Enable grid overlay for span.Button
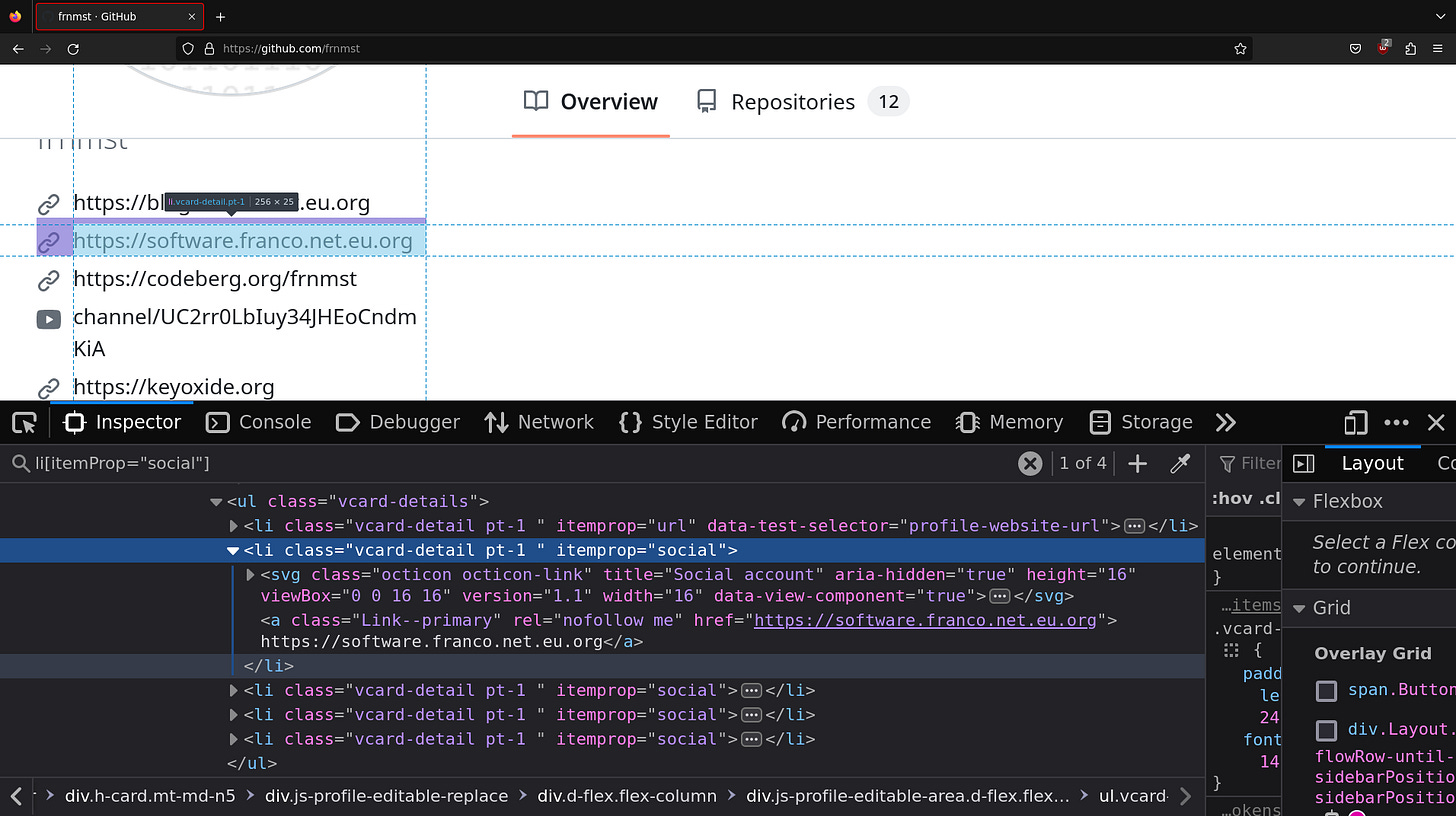1456x816 pixels. 1326,690
